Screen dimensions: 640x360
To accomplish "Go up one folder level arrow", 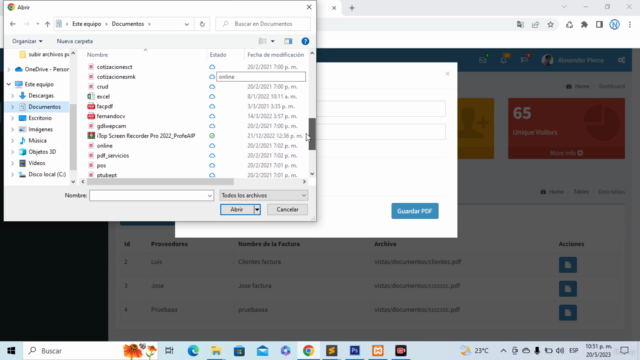I will pos(47,24).
